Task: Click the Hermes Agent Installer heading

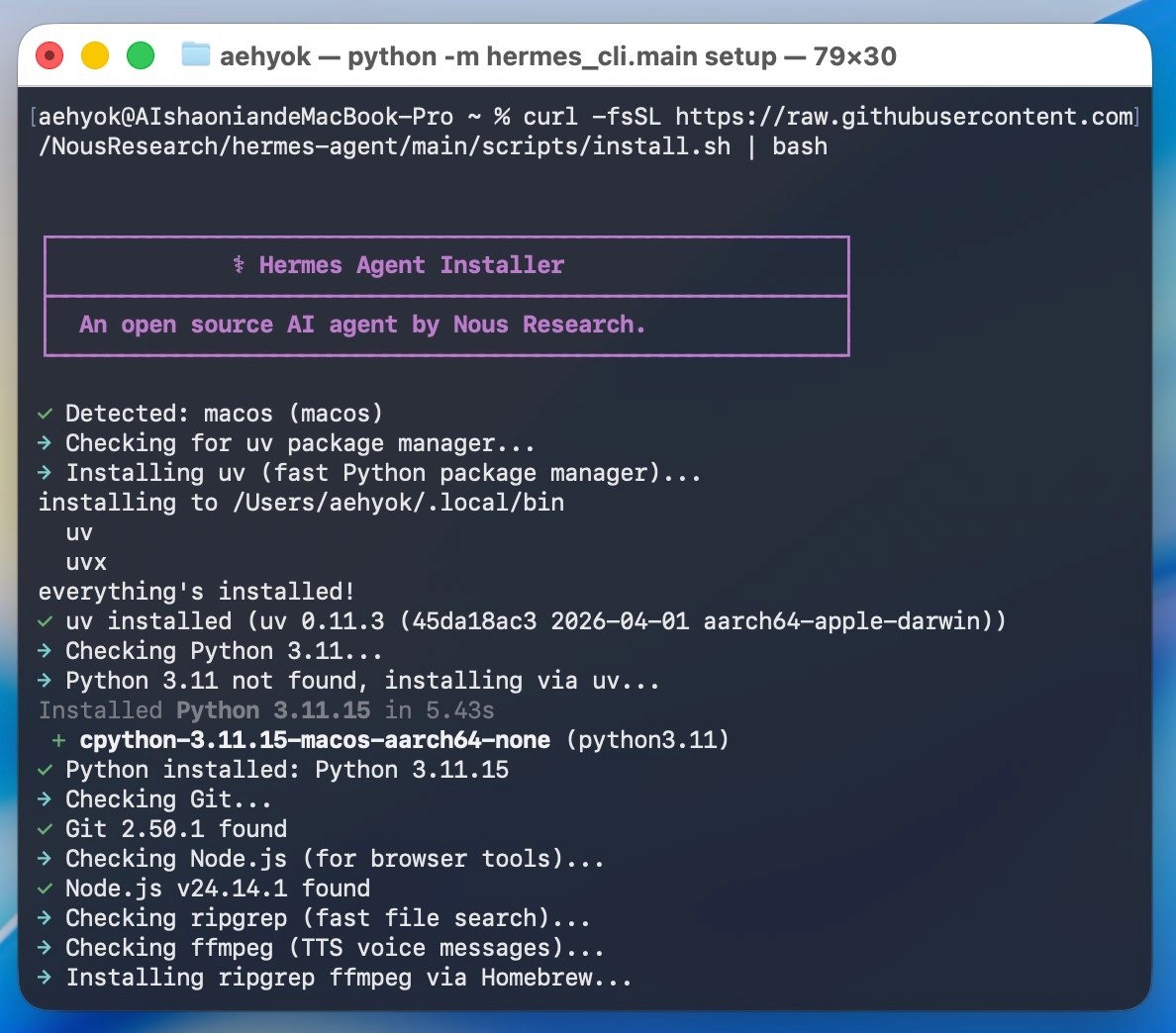Action: coord(411,264)
